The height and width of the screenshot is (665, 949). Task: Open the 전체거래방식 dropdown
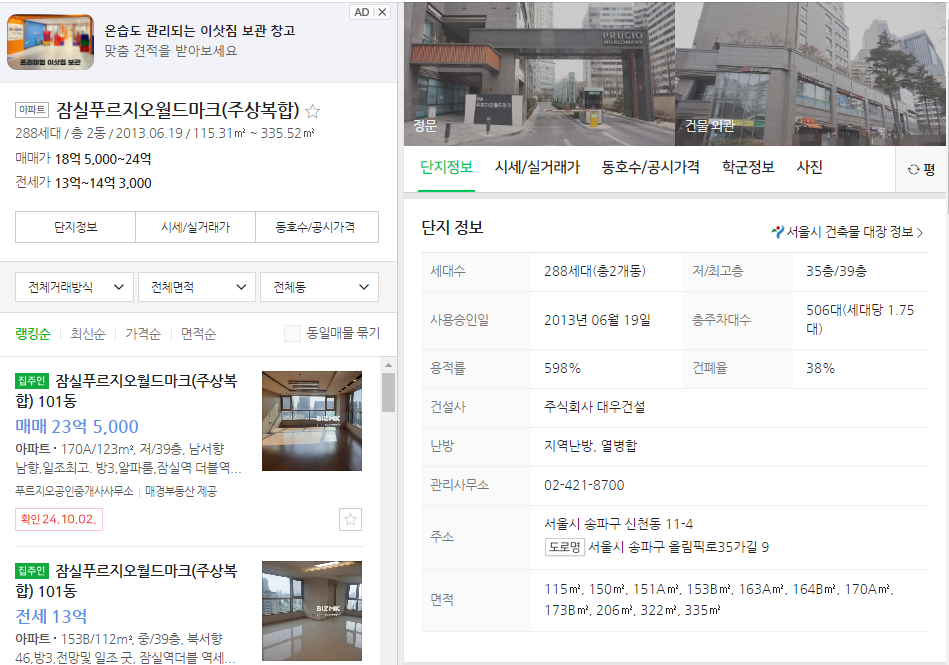[x=74, y=287]
